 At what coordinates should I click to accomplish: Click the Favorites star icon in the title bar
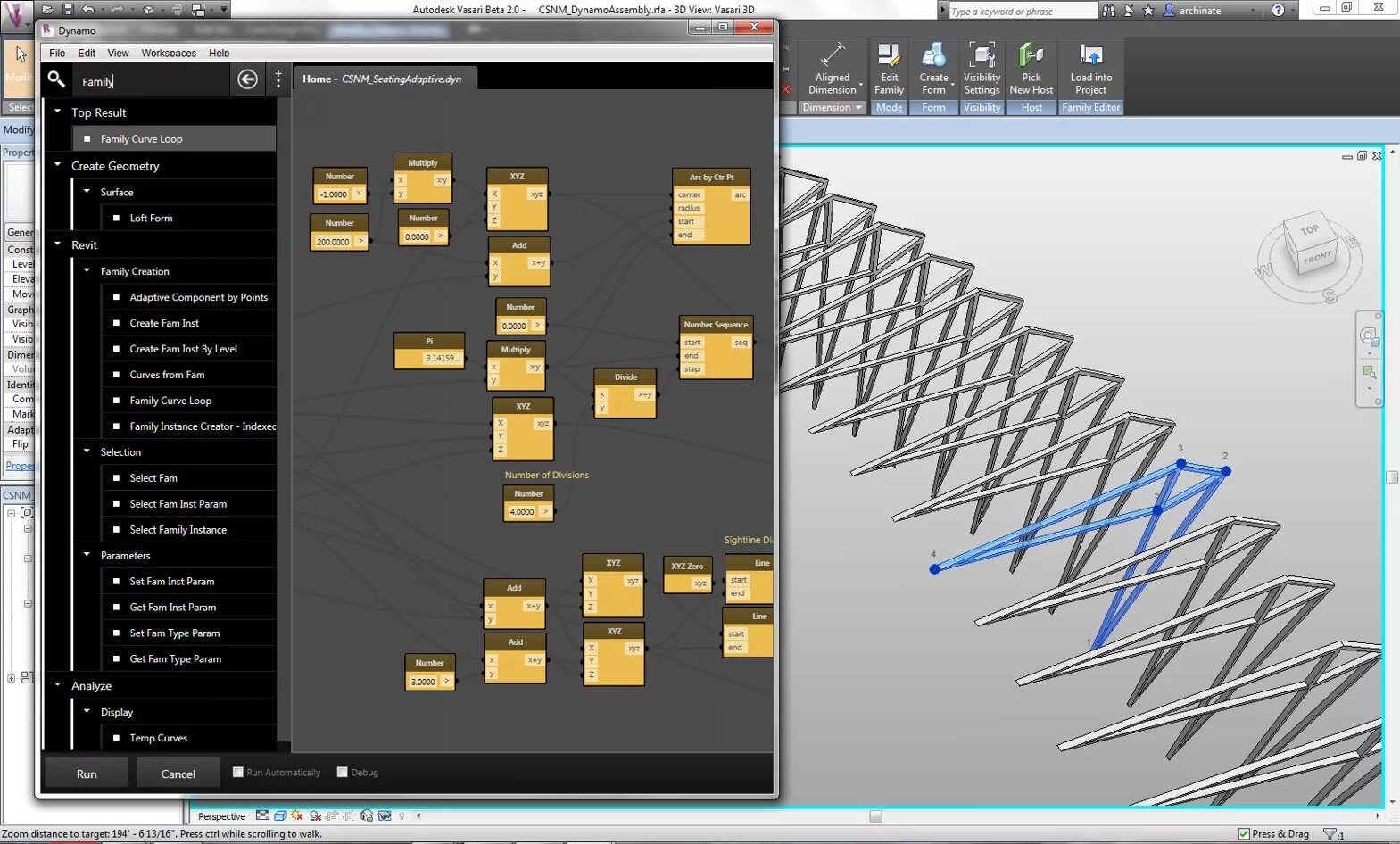(x=1148, y=11)
